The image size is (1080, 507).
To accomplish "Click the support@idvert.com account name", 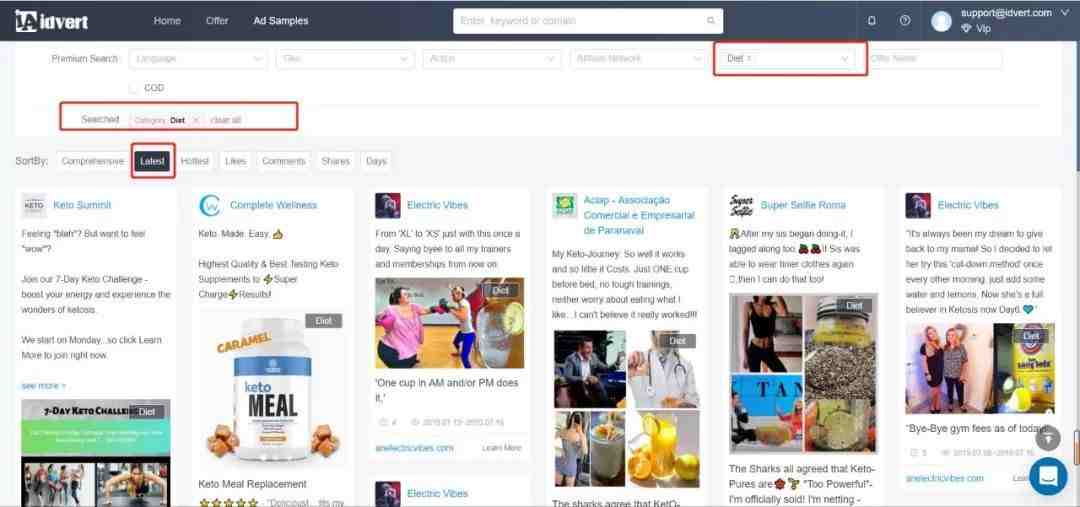I will click(1006, 13).
